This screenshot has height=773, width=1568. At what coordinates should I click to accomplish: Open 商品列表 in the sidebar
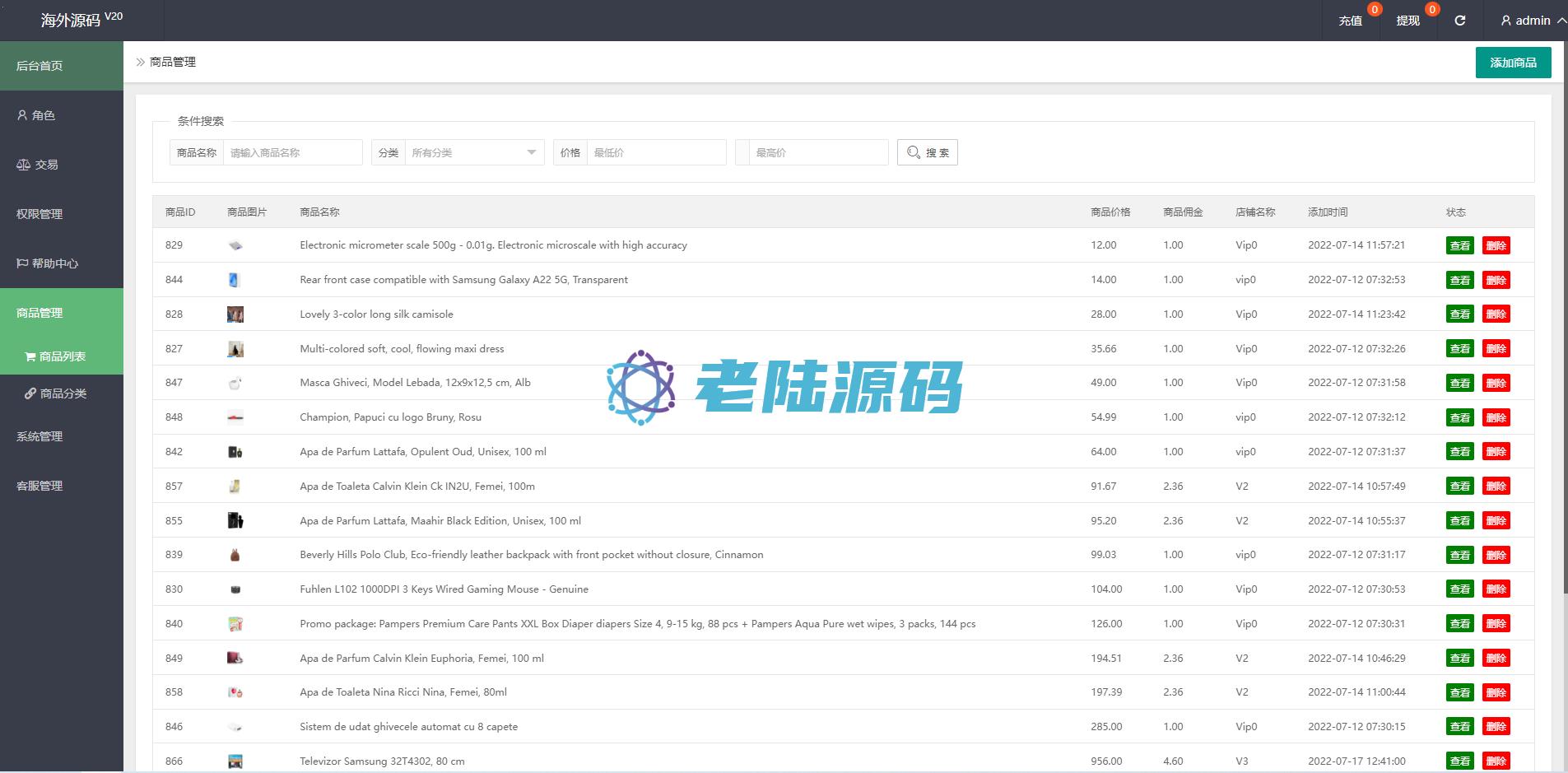click(x=62, y=356)
